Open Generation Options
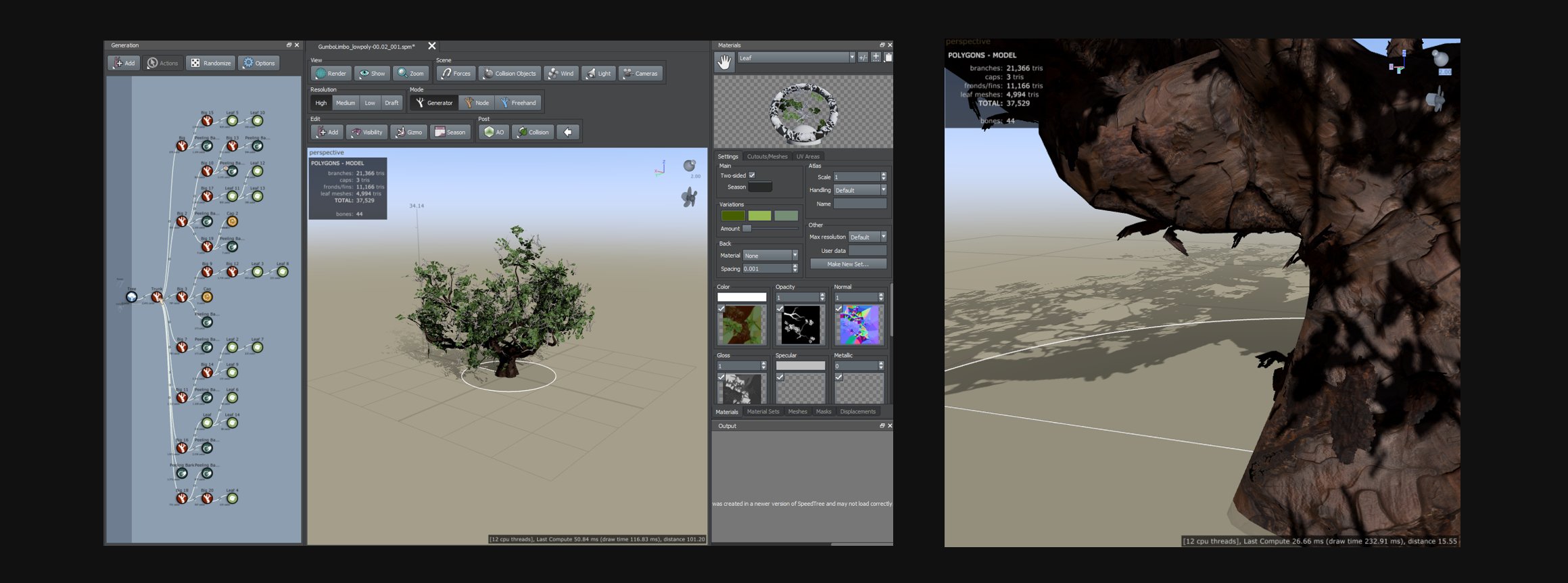Screen dimensions: 1568x583 coord(259,63)
